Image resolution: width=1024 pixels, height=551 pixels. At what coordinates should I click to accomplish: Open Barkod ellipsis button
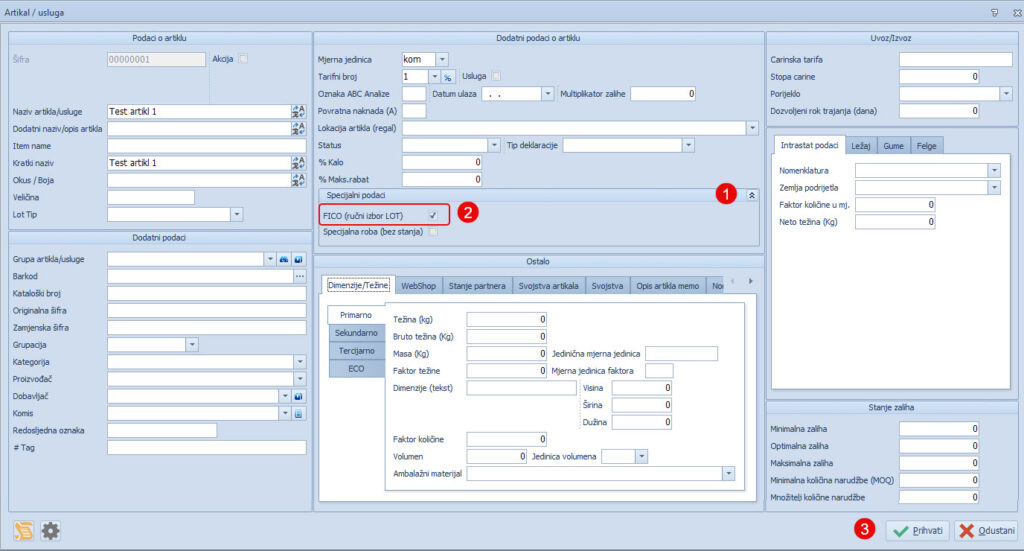pos(299,276)
